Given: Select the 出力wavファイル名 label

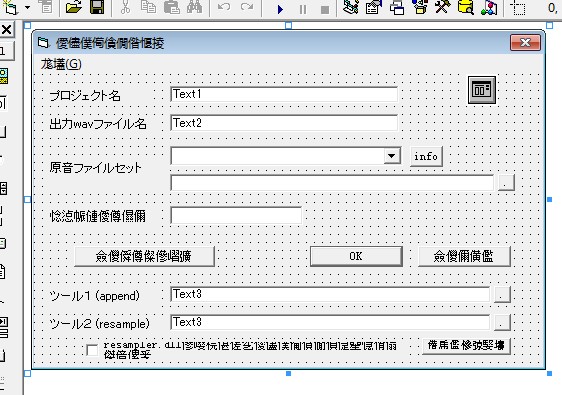Looking at the screenshot, I should click(98, 124).
